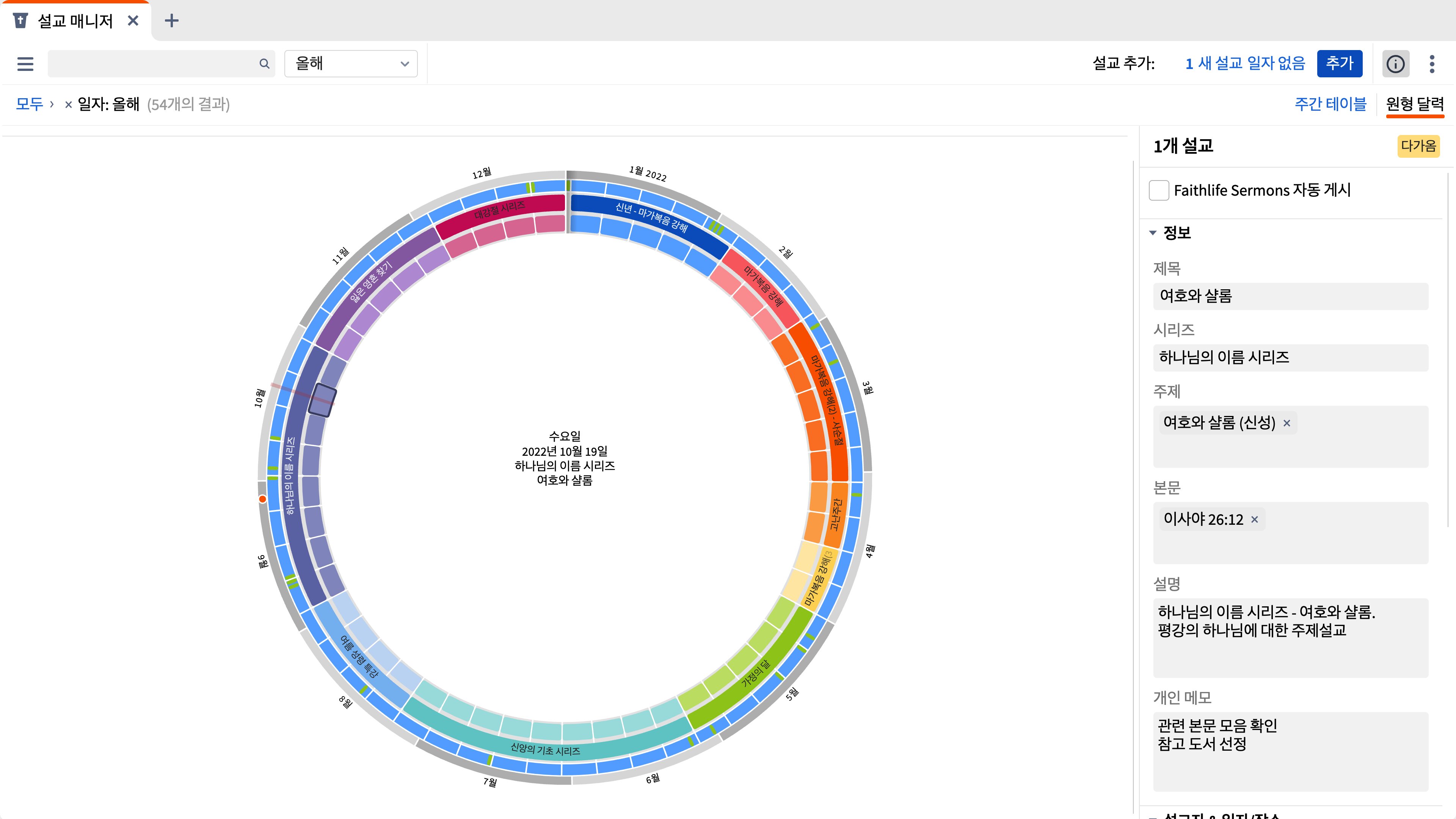Open the 올해 date range dropdown

coord(350,64)
